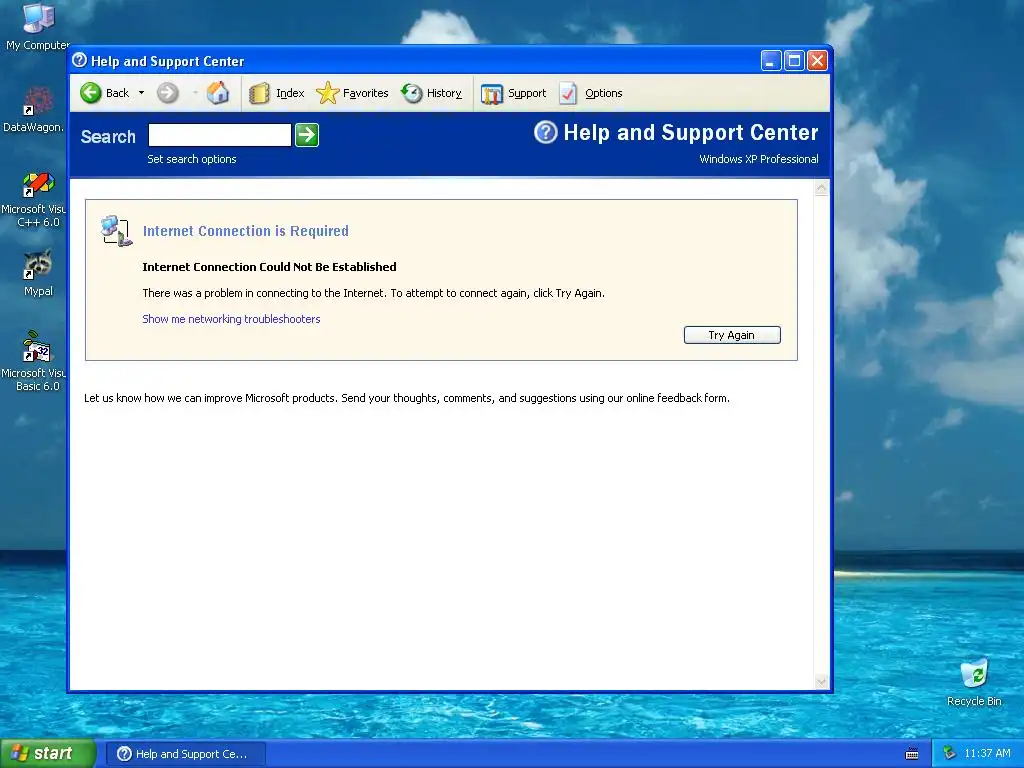The image size is (1024, 768).
Task: Go to the Home page icon
Action: [218, 93]
